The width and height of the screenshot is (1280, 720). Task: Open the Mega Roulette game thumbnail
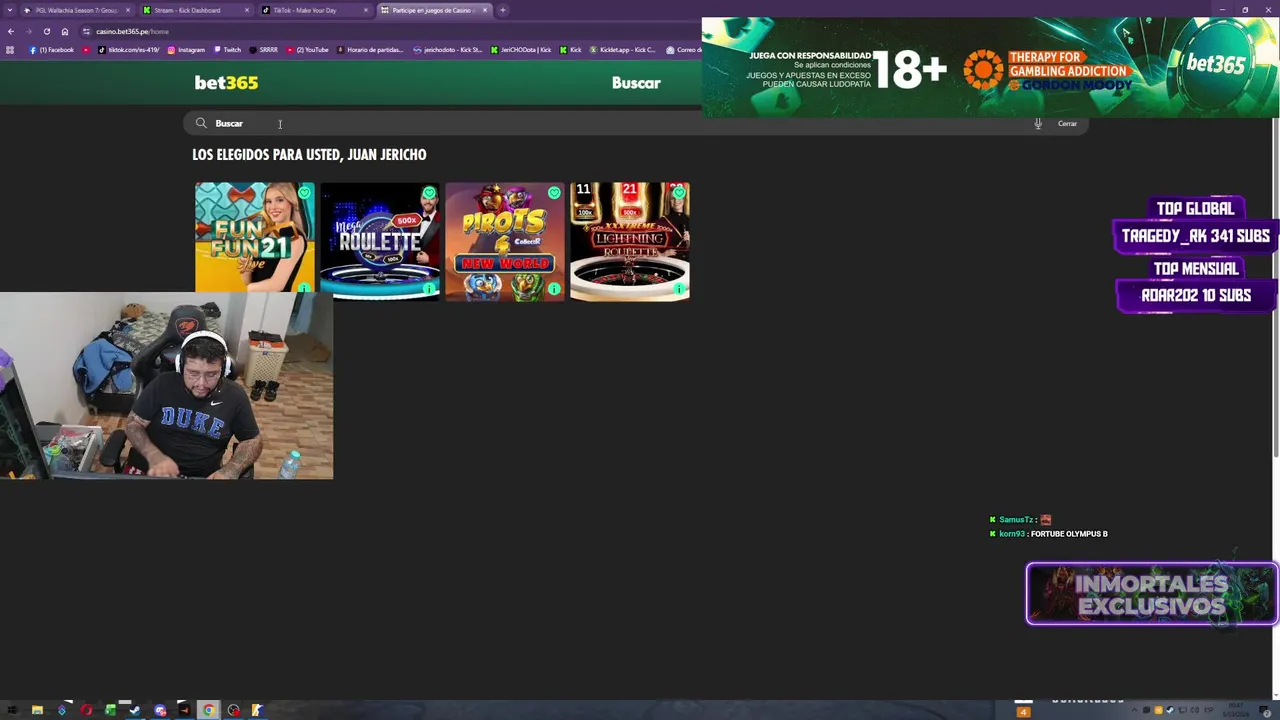[379, 241]
